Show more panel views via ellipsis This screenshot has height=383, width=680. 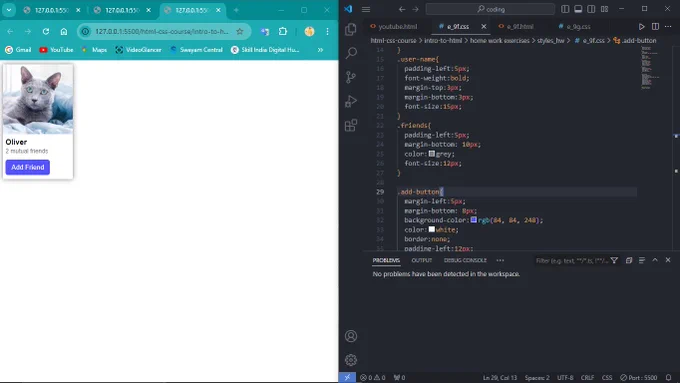[500, 260]
